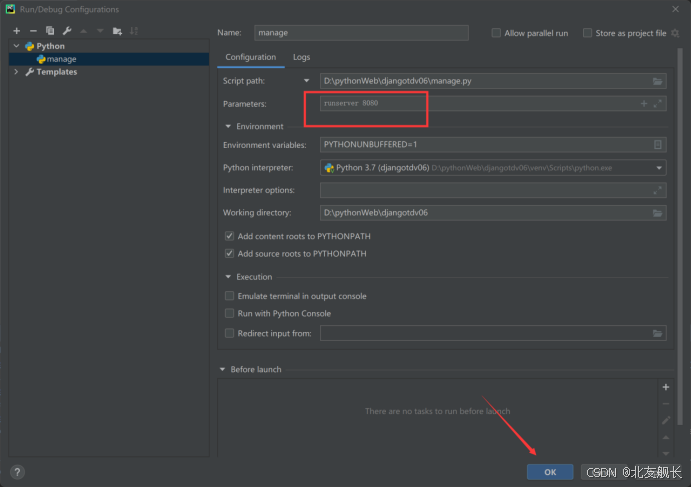Image resolution: width=691 pixels, height=487 pixels.
Task: Select the manage configuration in tree
Action: 109,59
